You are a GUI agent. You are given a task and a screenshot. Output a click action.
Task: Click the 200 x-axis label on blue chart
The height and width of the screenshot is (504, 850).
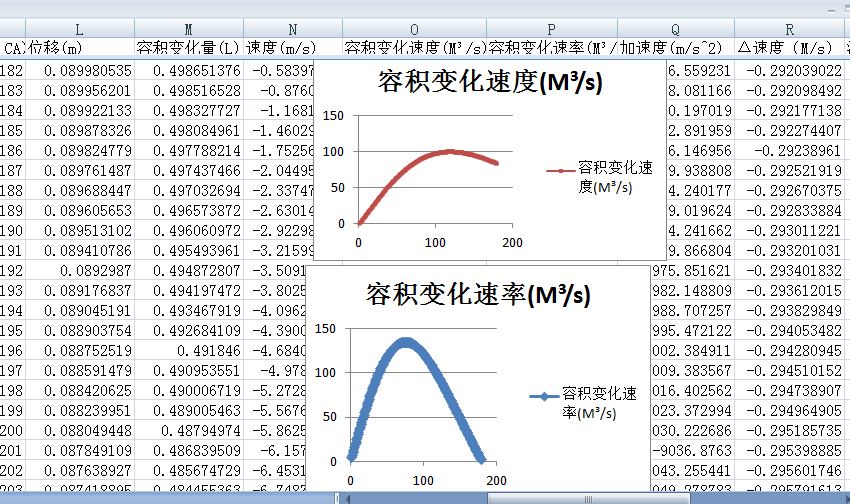click(496, 481)
